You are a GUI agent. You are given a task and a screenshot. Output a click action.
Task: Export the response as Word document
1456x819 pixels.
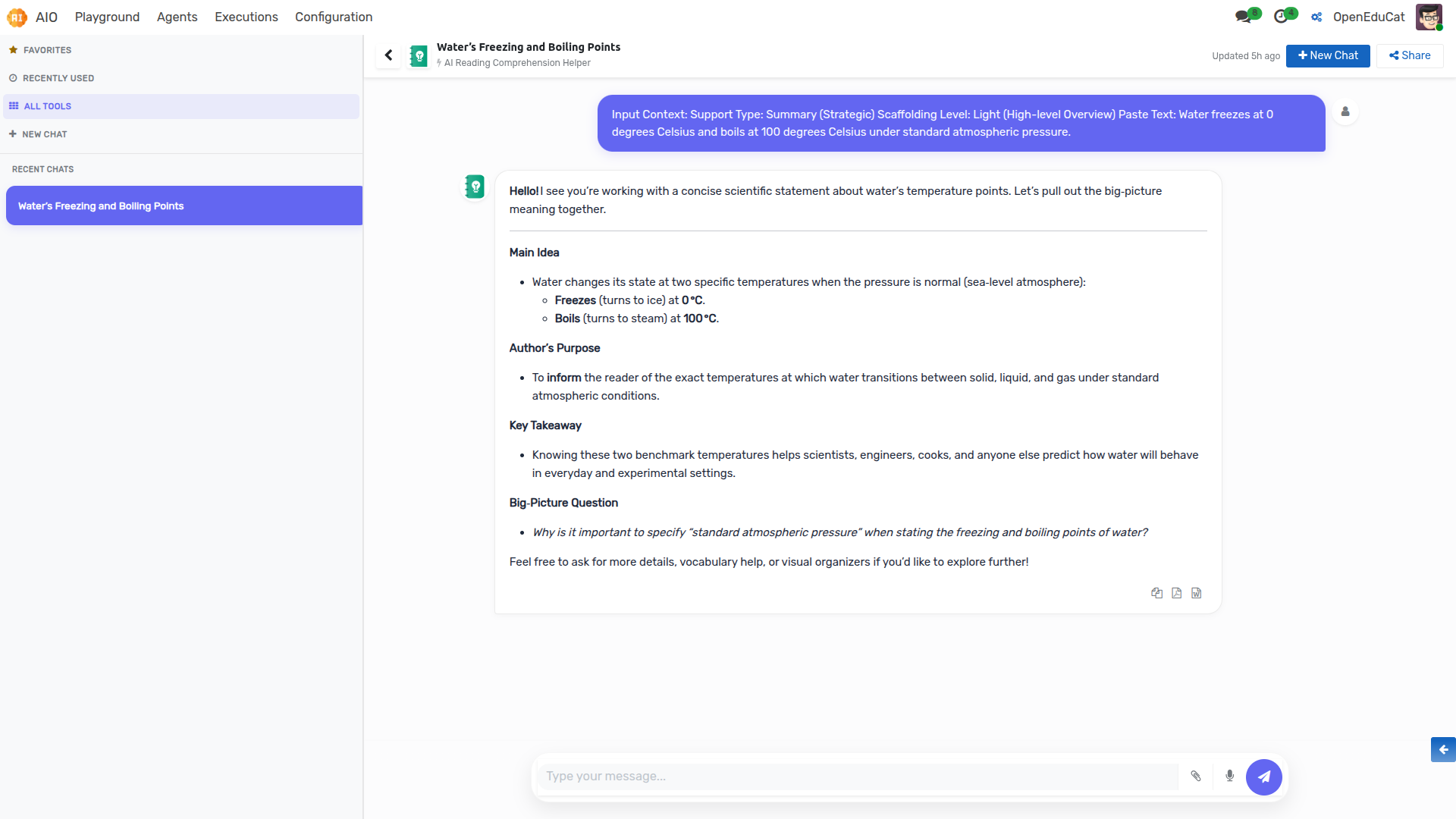1196,593
